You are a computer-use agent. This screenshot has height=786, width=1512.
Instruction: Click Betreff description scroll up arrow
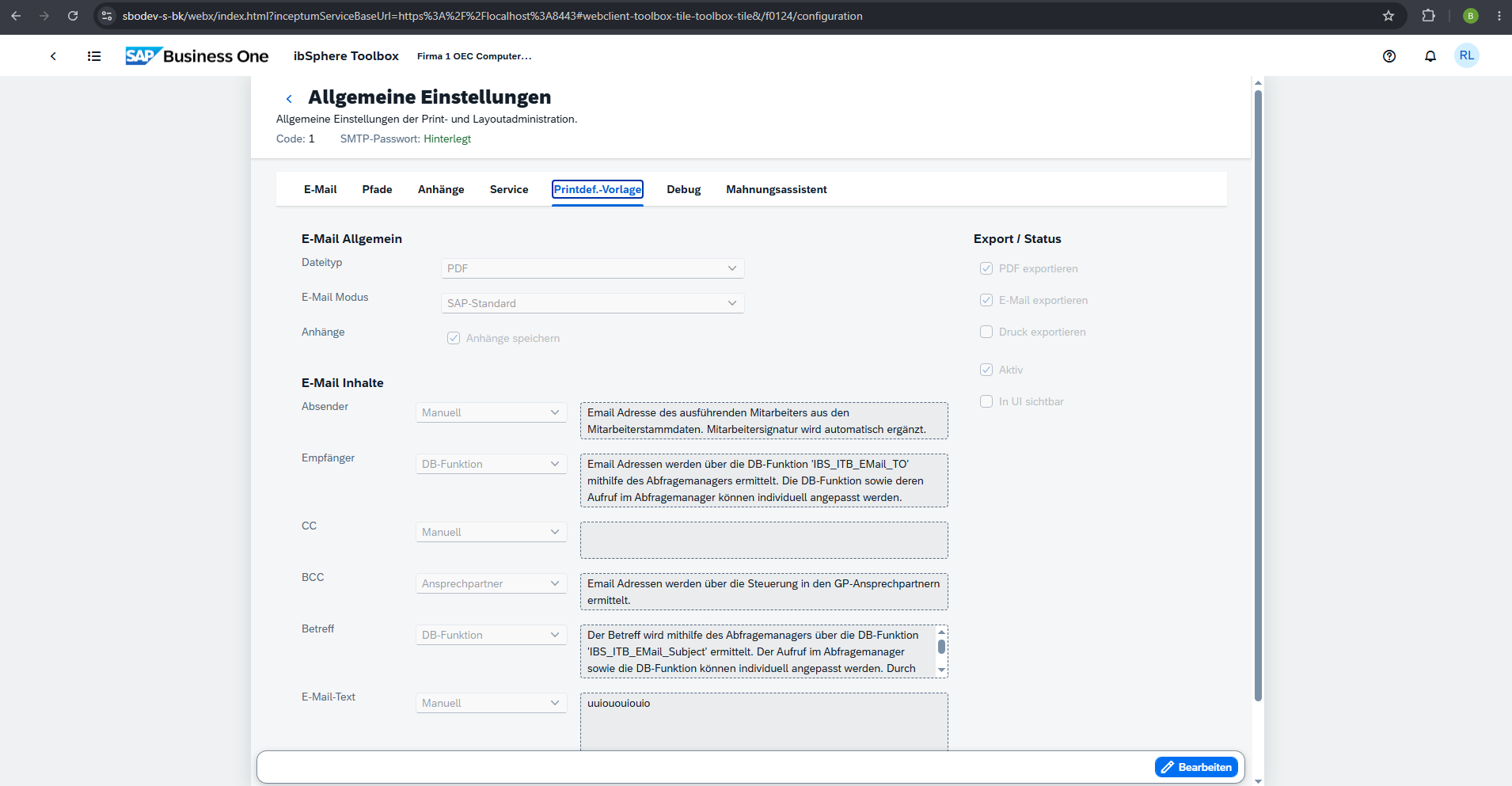pyautogui.click(x=941, y=632)
